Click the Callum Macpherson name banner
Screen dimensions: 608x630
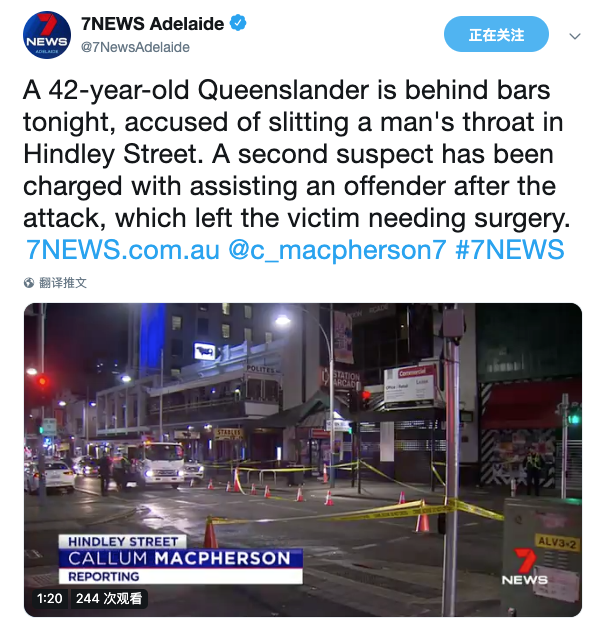pos(181,558)
